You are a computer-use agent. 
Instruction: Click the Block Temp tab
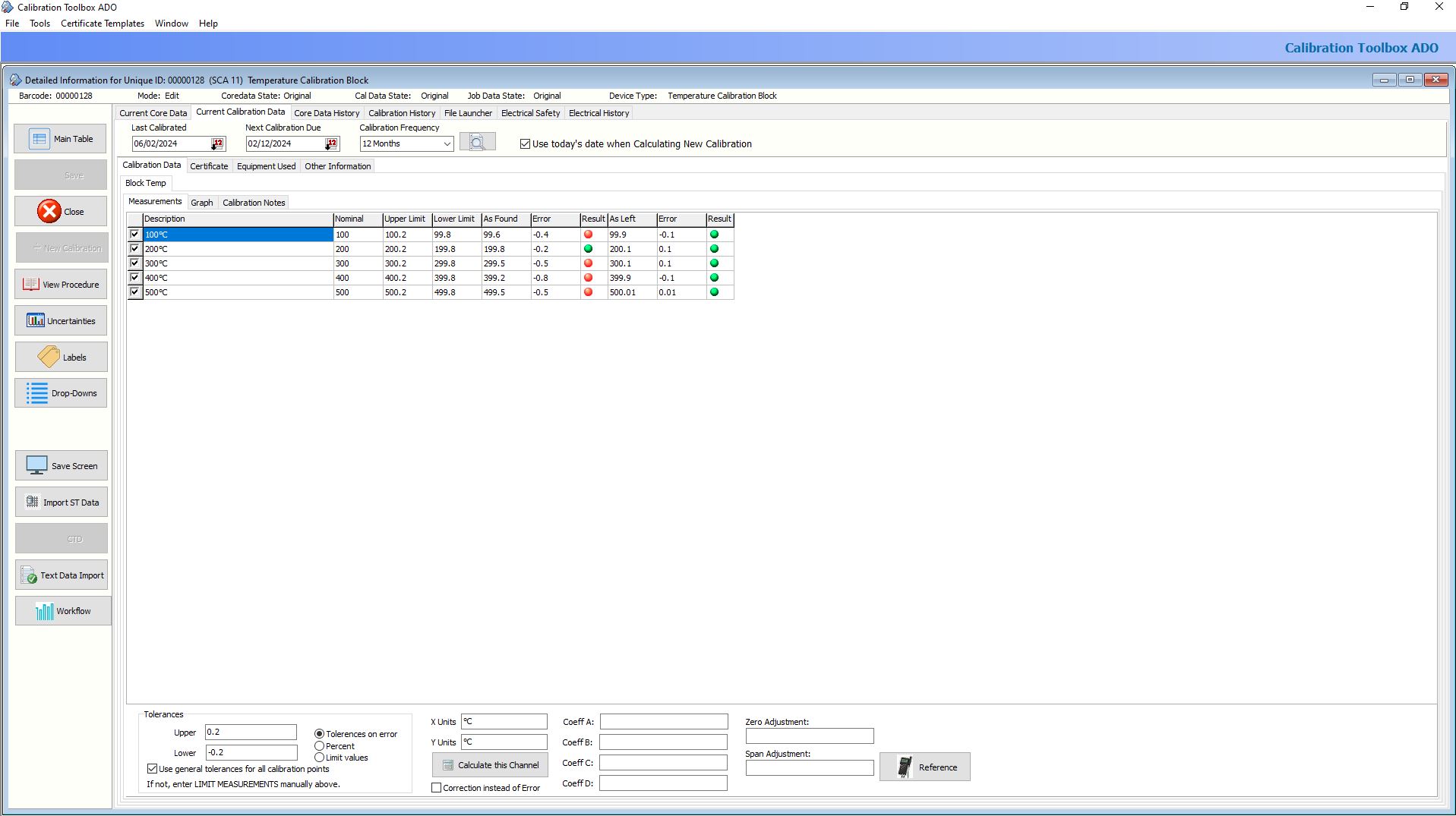146,183
